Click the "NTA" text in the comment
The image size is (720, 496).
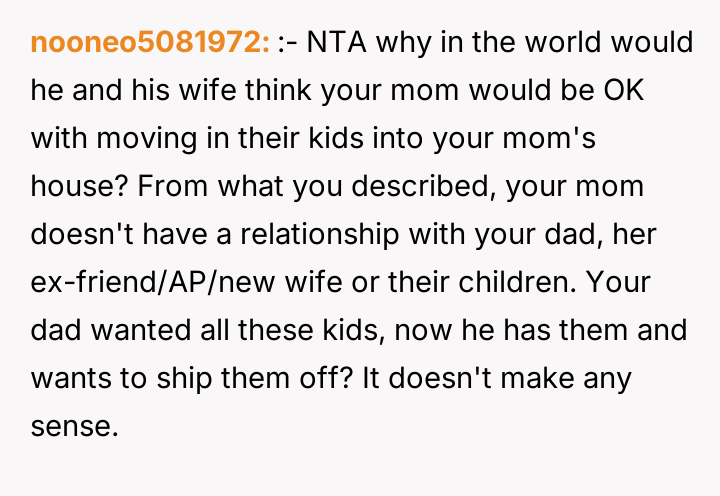click(x=331, y=43)
